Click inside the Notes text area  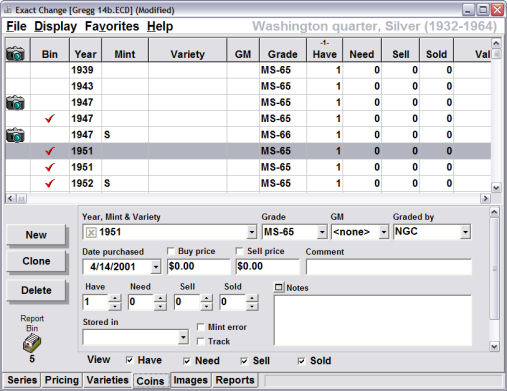[373, 320]
